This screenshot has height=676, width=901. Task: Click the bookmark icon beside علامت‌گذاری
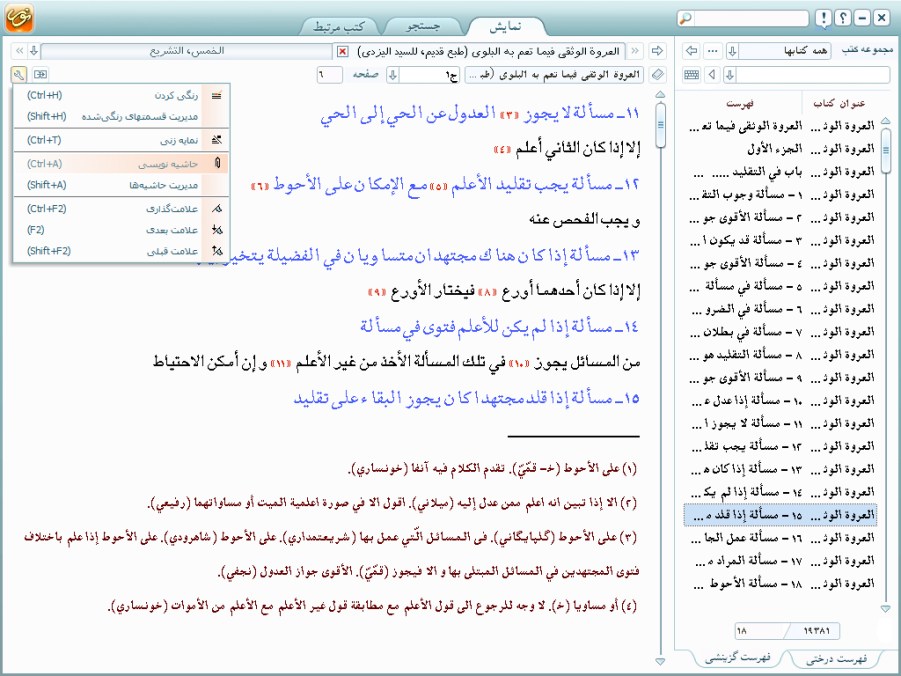(x=217, y=209)
